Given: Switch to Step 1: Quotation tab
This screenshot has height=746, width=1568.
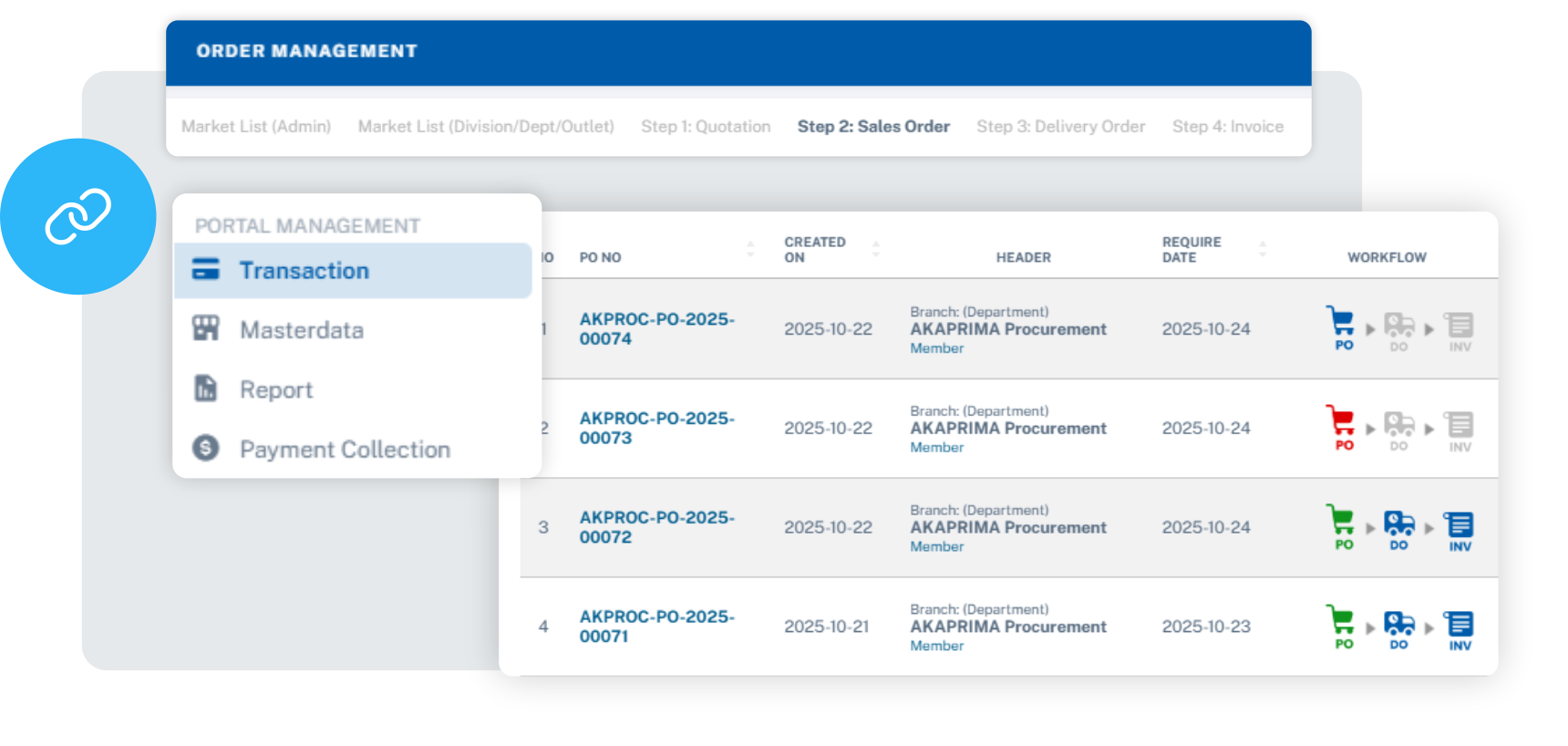Looking at the screenshot, I should pos(706,127).
